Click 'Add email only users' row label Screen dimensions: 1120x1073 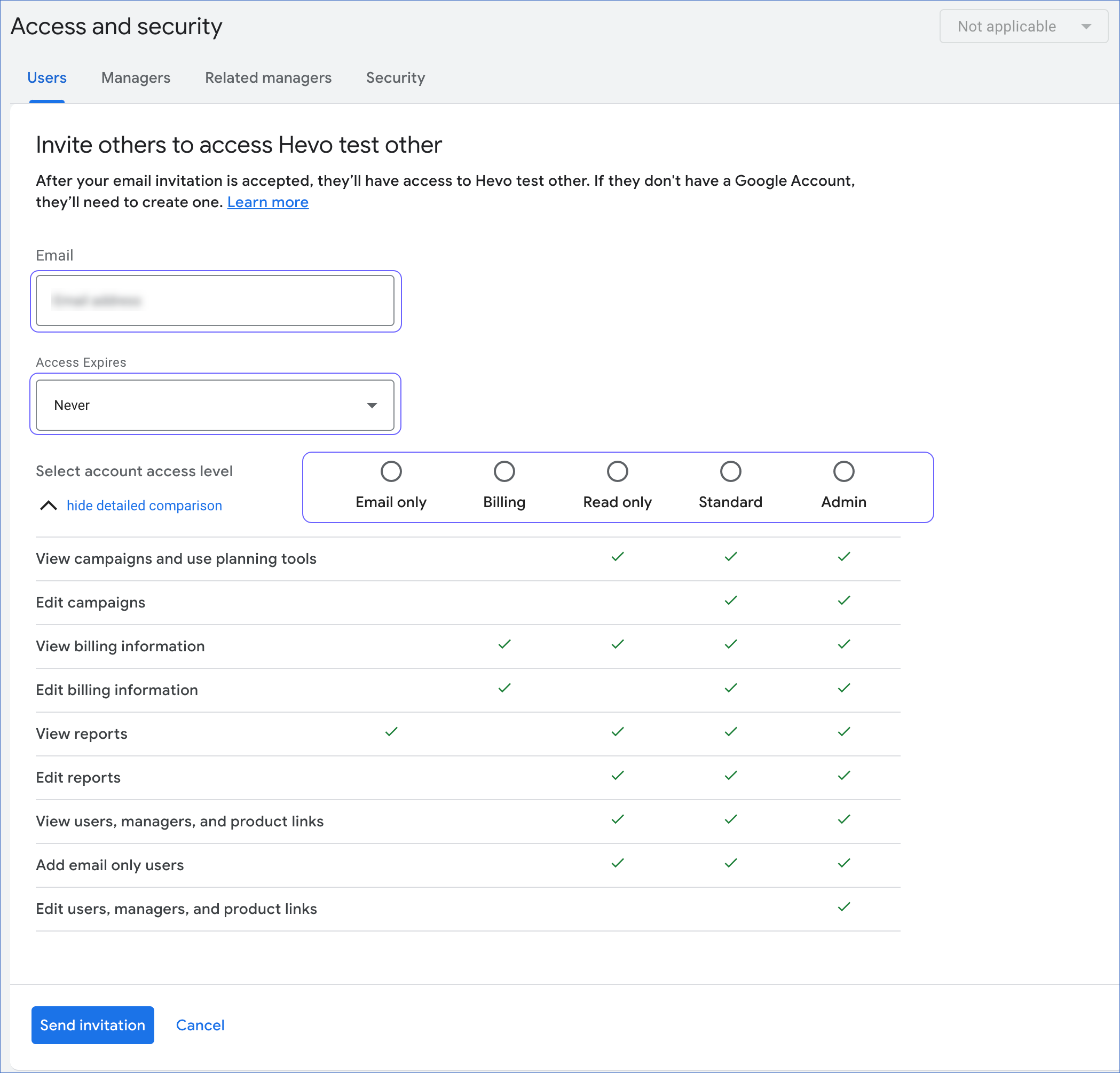[x=110, y=865]
